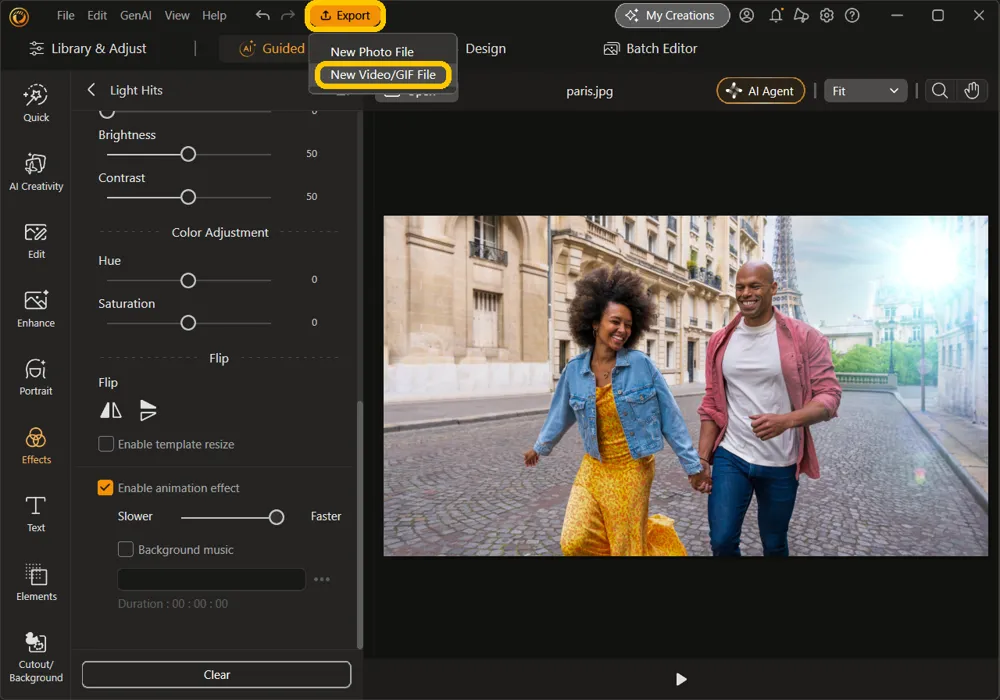Open Cutout/Background tools
Viewport: 1000px width, 700px height.
click(36, 658)
